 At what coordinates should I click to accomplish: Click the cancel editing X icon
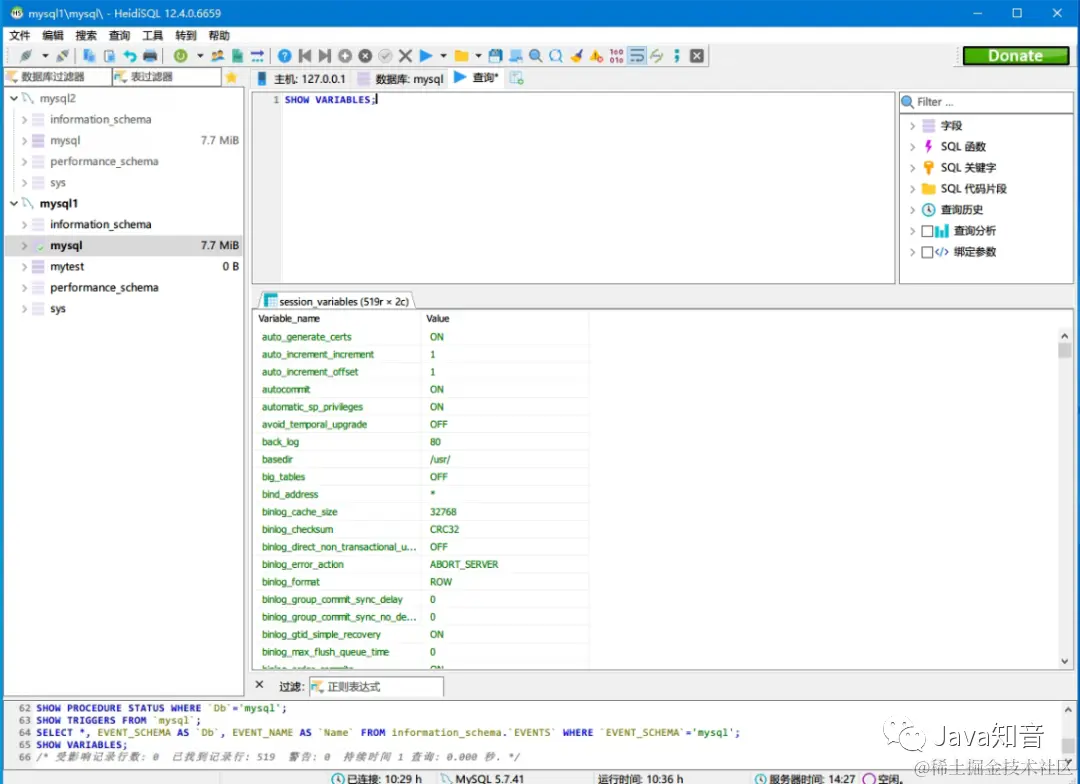(x=406, y=56)
